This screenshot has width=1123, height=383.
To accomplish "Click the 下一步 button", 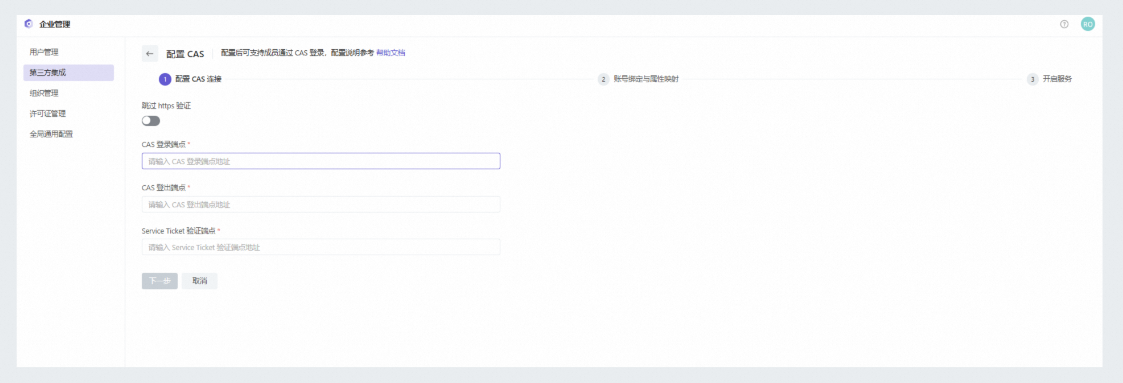I will point(160,281).
